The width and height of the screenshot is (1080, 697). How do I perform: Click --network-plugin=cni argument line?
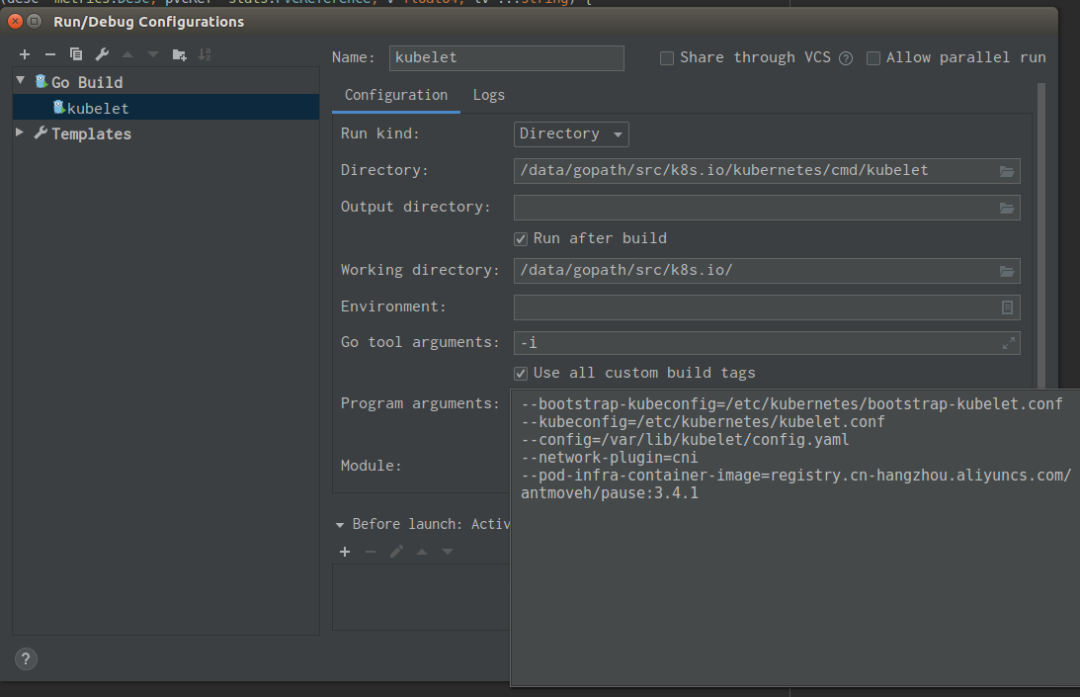tap(609, 457)
